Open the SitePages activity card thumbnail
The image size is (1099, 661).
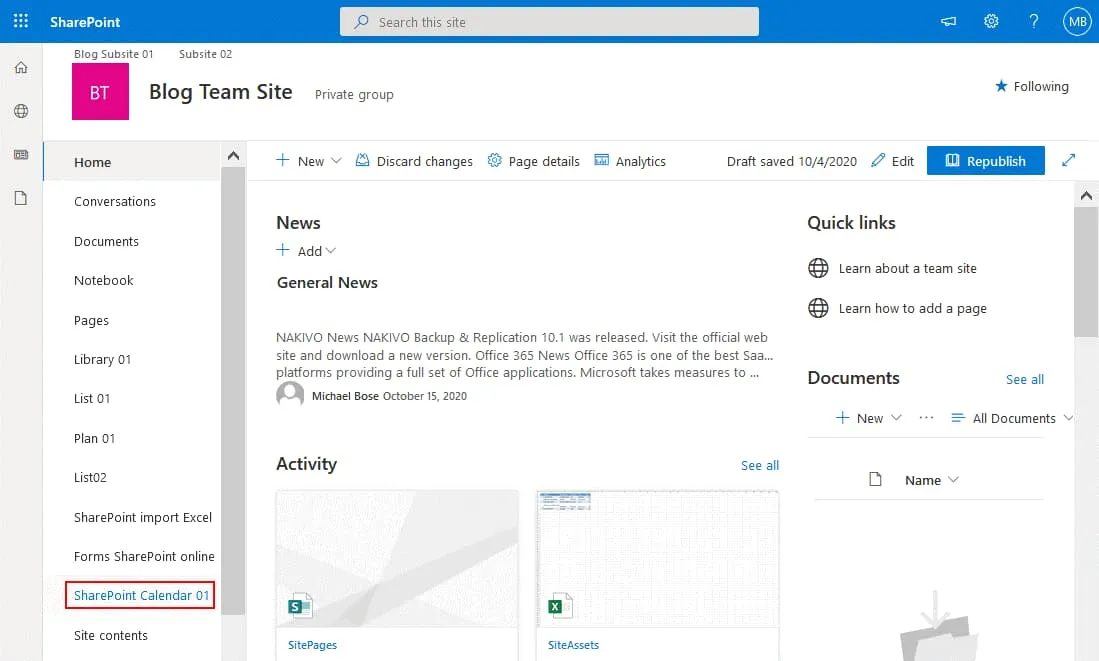[397, 558]
